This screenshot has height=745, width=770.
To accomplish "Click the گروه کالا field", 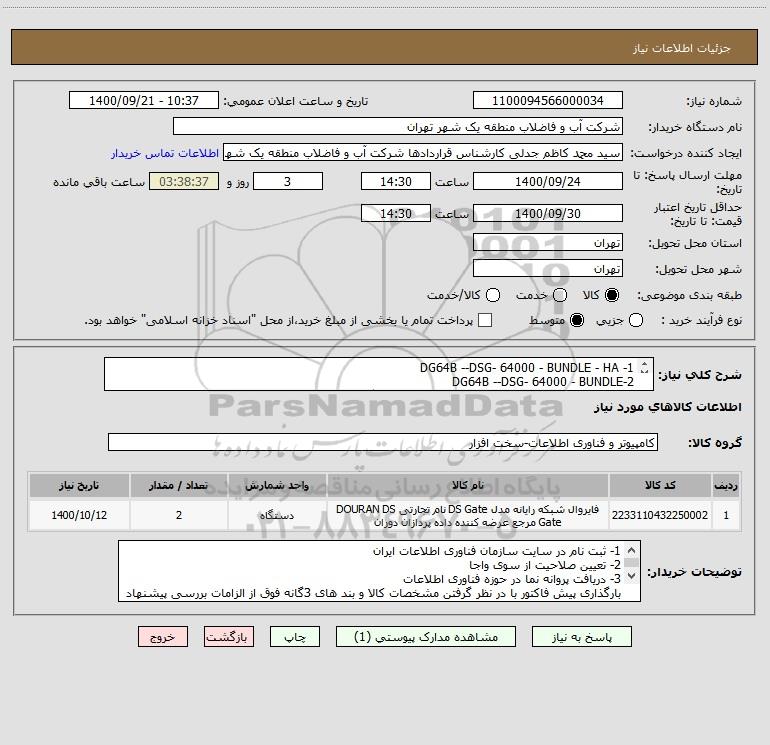I will (383, 442).
